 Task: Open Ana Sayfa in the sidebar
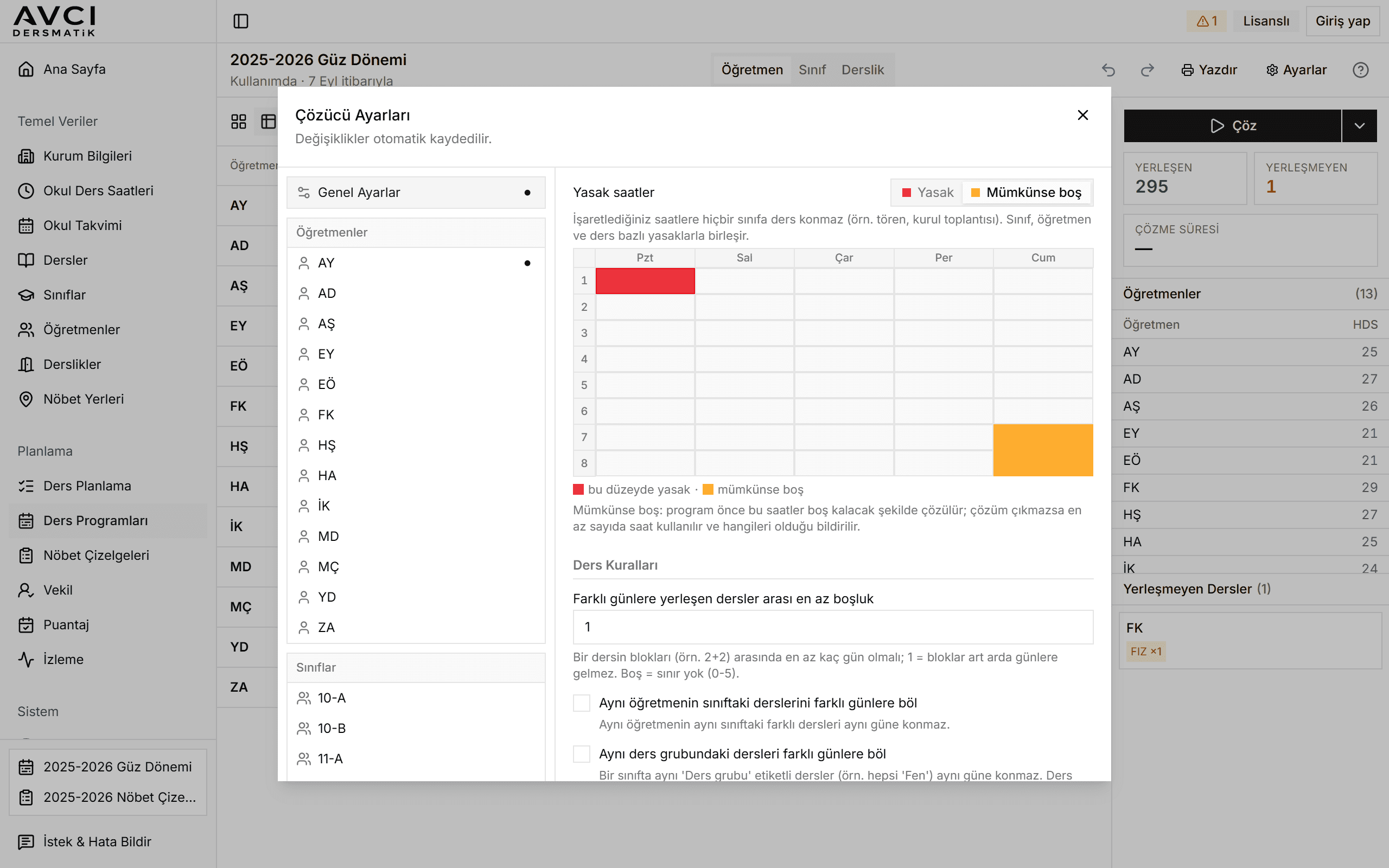click(108, 69)
